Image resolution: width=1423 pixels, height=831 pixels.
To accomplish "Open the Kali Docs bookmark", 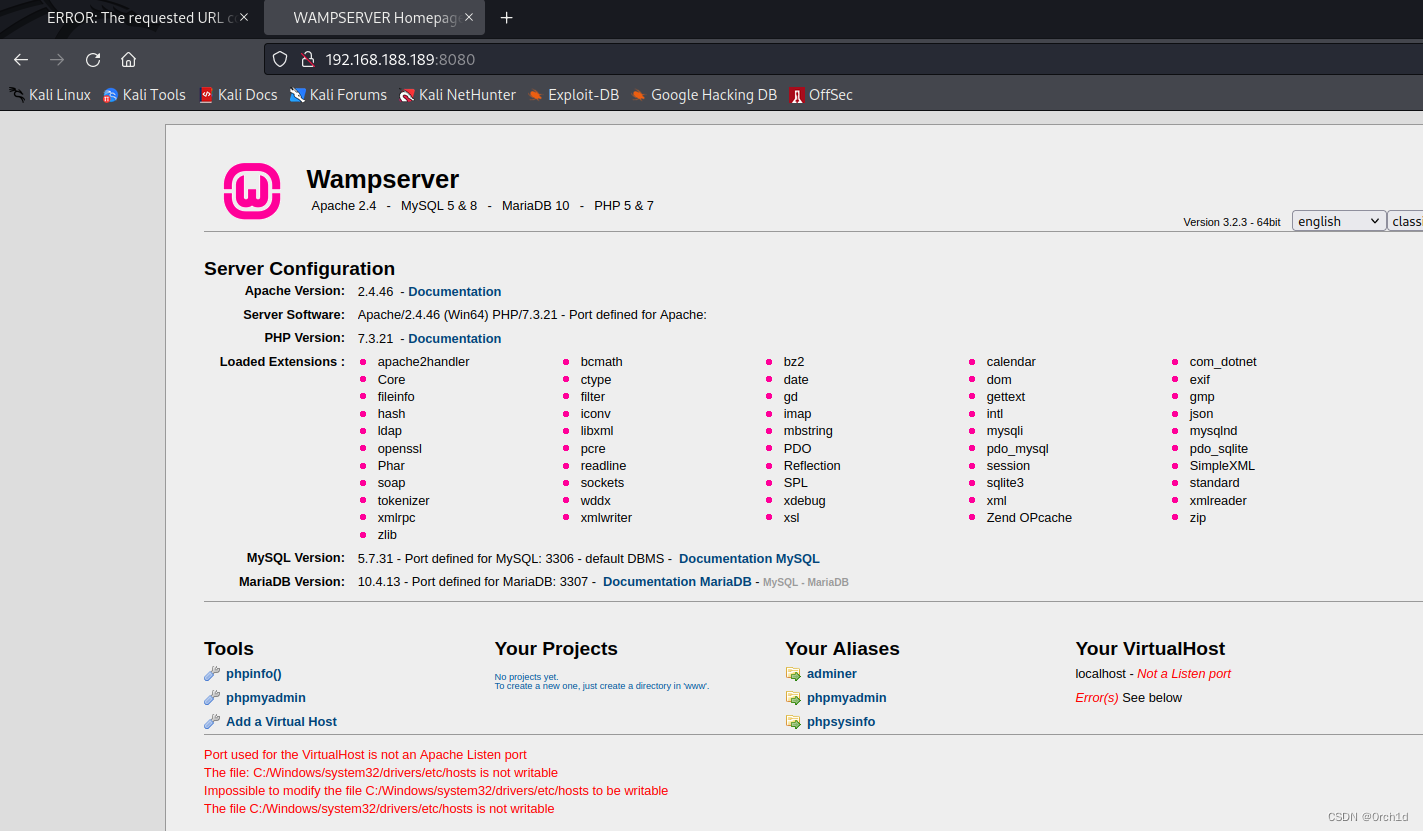I will [238, 95].
